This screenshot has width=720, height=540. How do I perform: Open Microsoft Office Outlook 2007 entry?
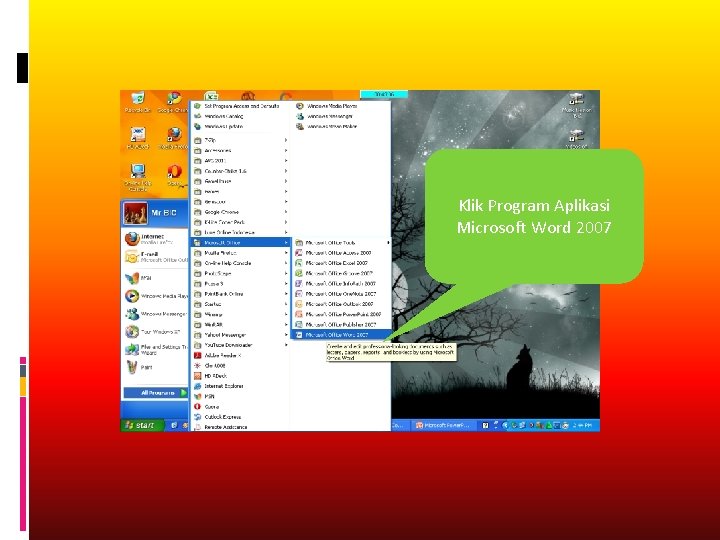coord(341,304)
